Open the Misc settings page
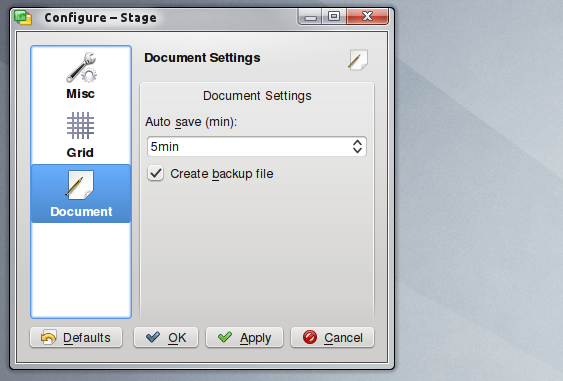 (81, 76)
